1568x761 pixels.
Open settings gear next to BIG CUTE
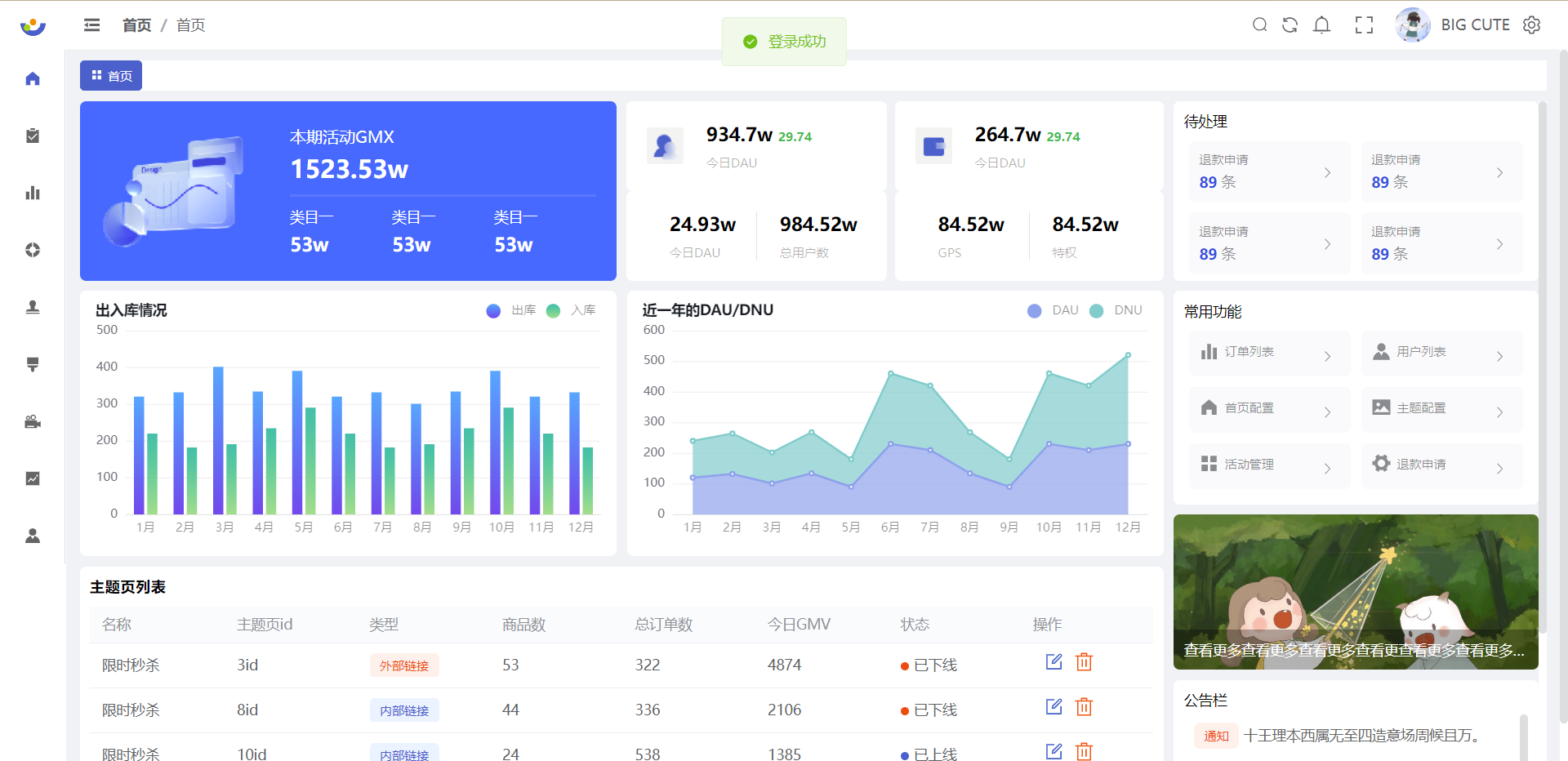tap(1532, 25)
